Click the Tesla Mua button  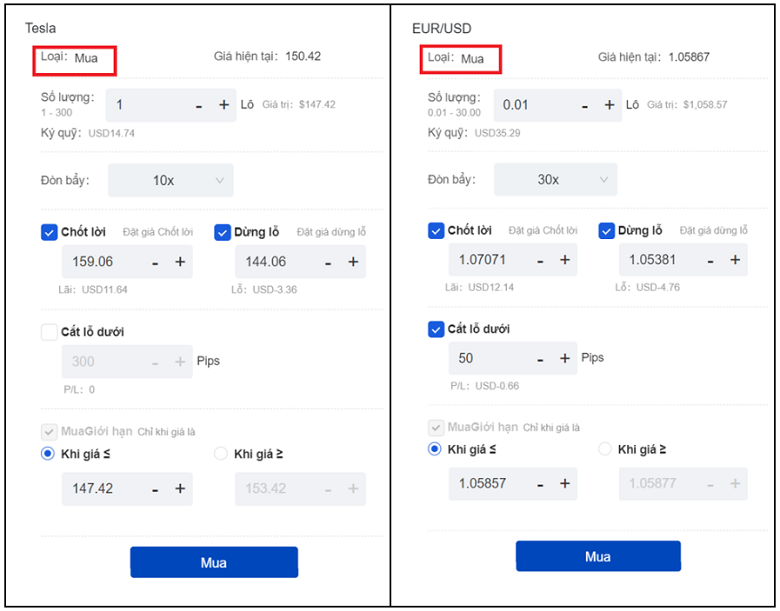coord(214,562)
